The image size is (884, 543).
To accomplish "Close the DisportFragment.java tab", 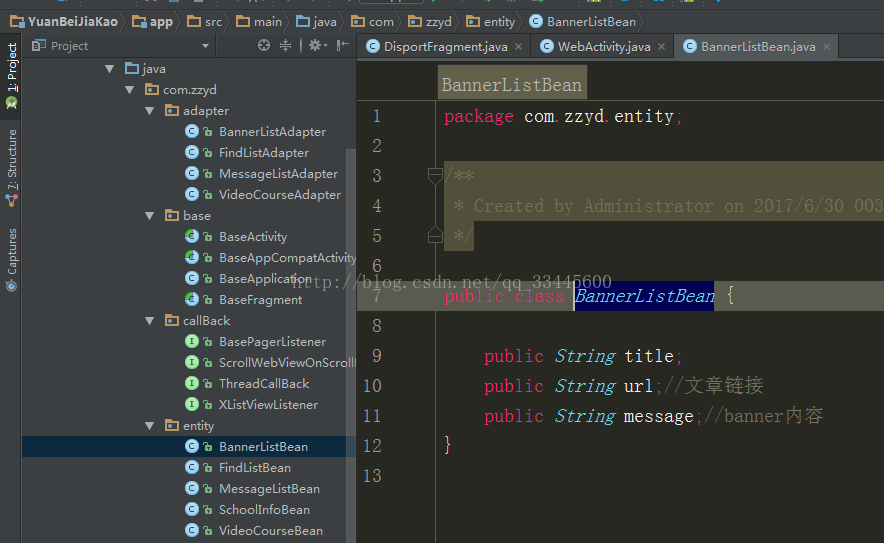I will [518, 47].
